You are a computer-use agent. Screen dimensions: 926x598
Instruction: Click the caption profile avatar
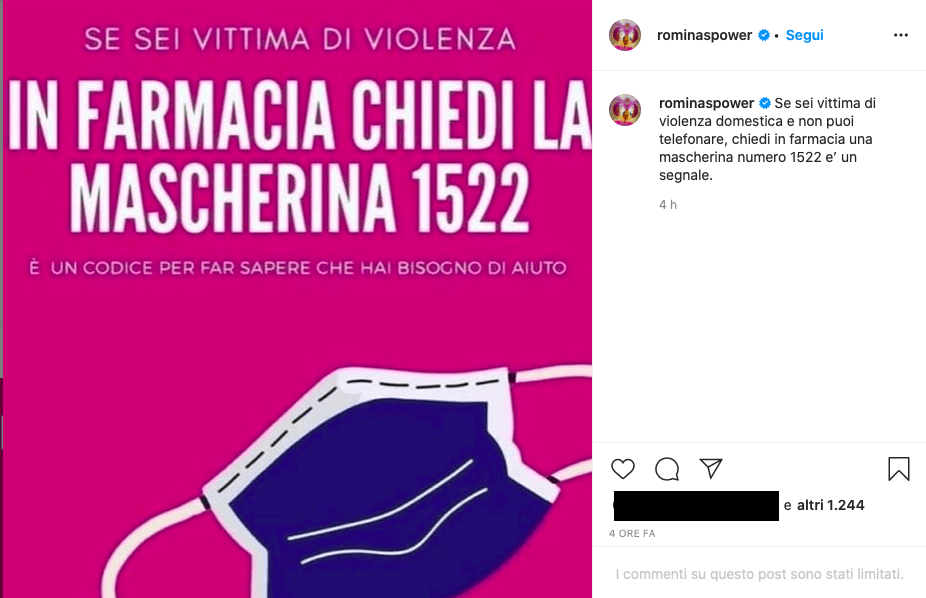[x=625, y=110]
